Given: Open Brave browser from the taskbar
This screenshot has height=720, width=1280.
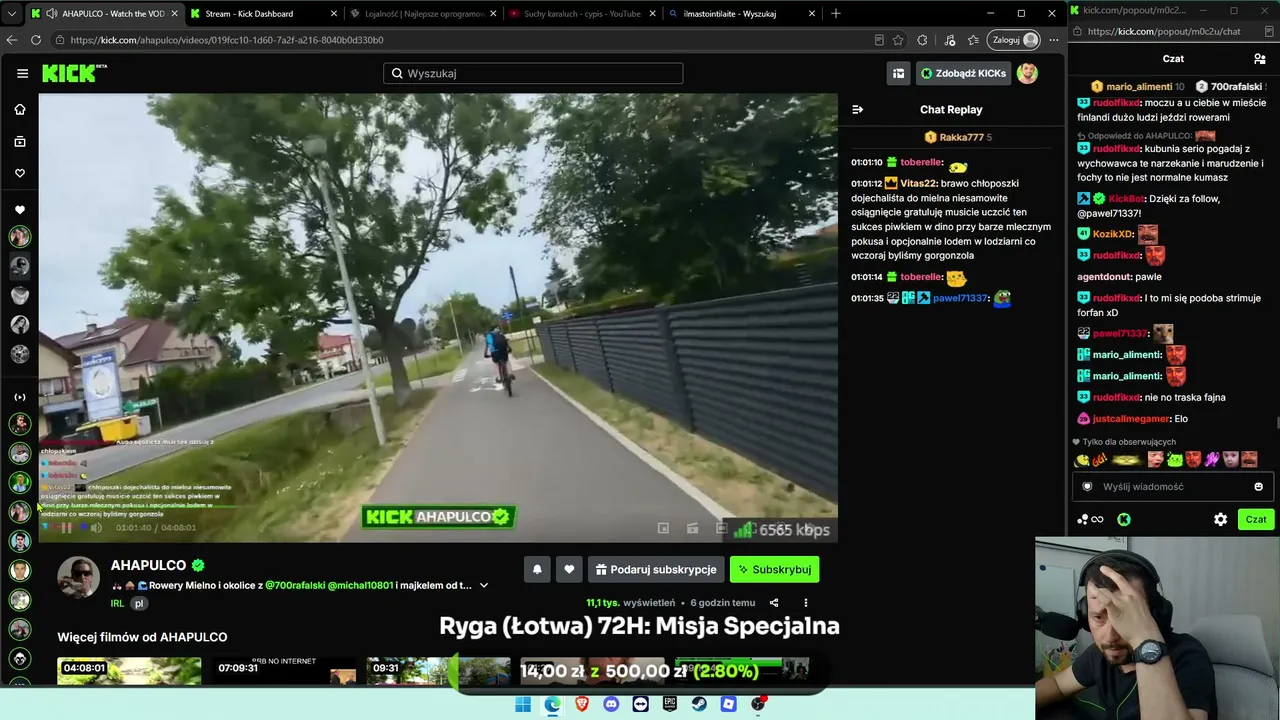Looking at the screenshot, I should click(x=582, y=704).
